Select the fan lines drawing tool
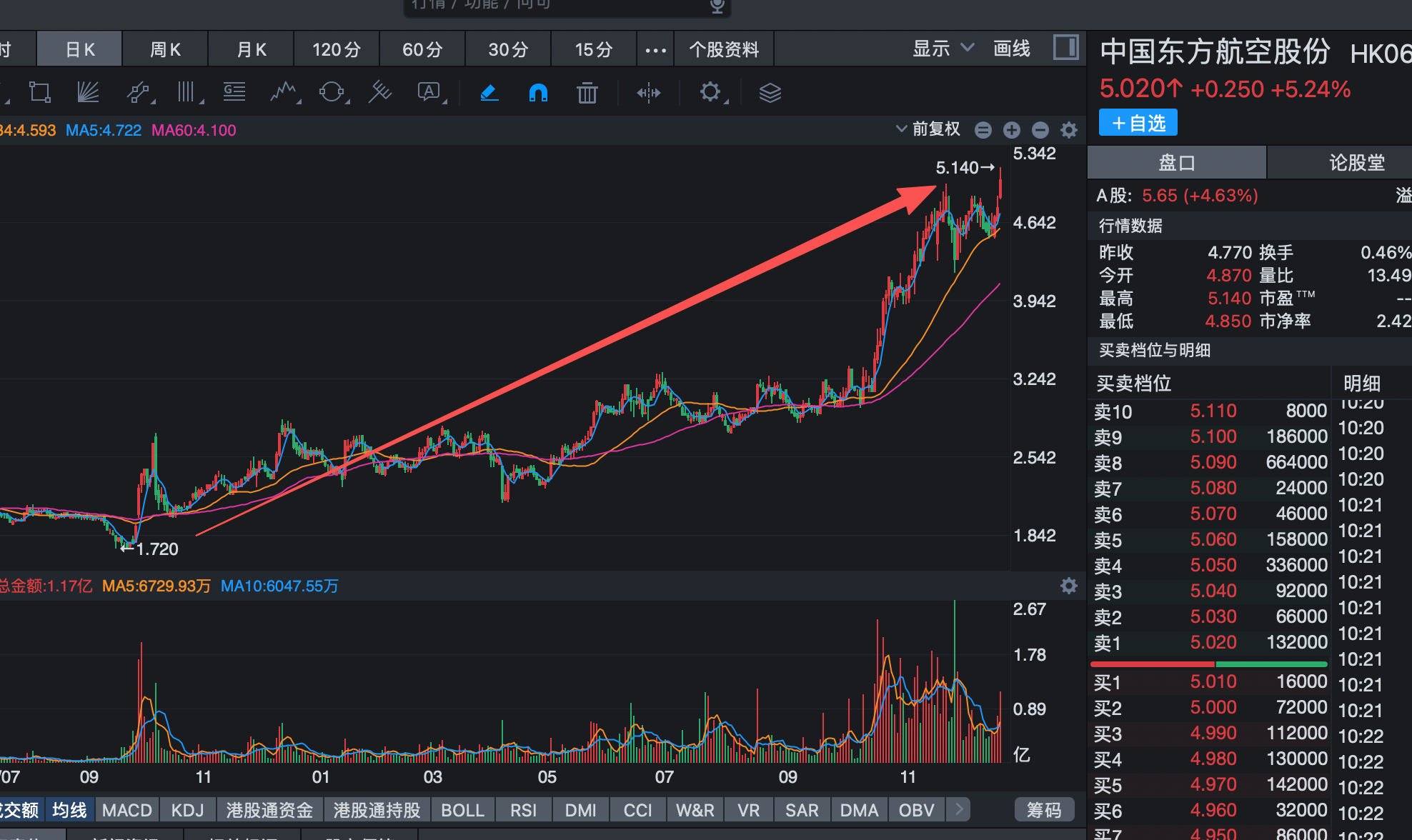This screenshot has height=840, width=1412. tap(87, 92)
